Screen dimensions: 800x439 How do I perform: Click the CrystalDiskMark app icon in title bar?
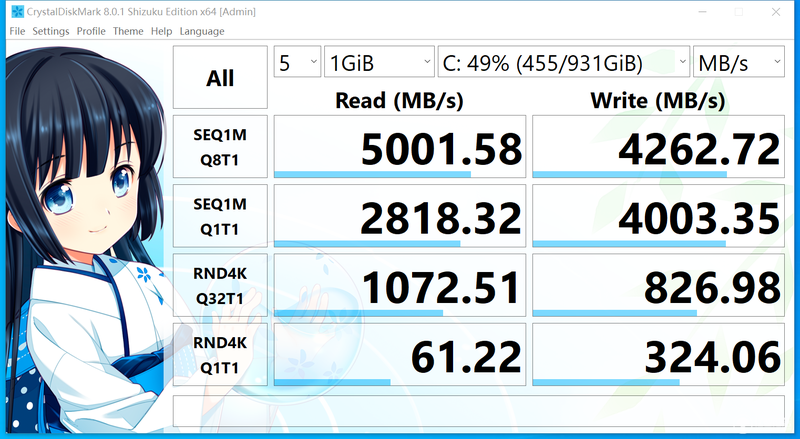point(17,11)
